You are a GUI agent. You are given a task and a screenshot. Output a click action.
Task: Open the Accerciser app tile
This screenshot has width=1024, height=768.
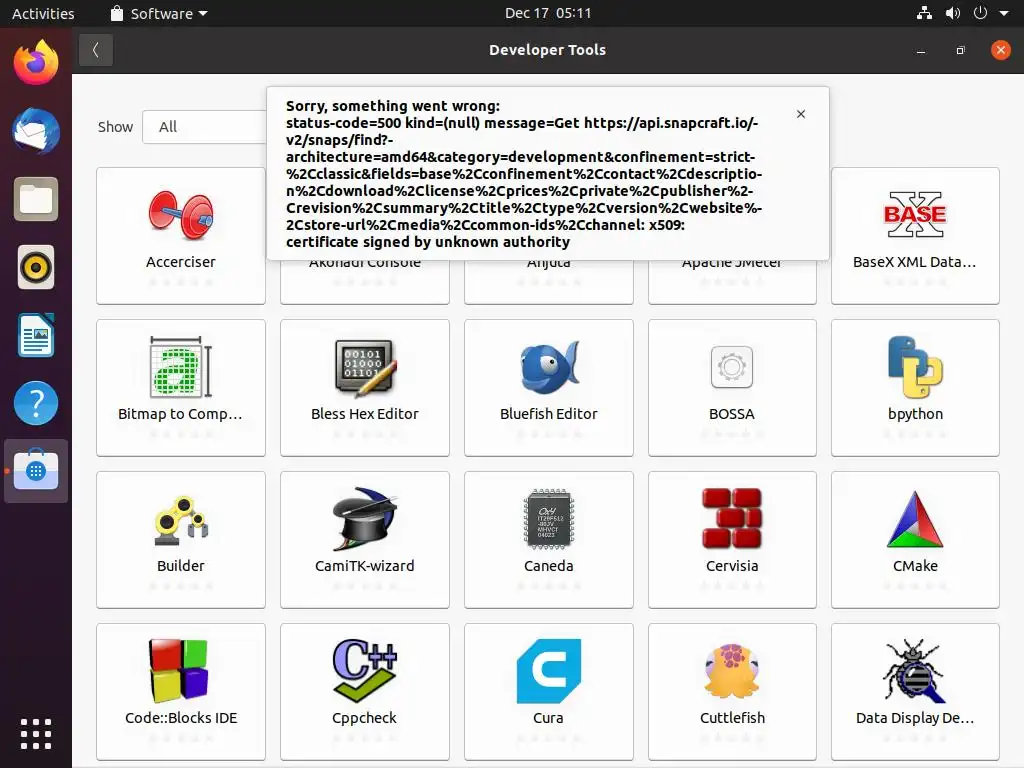point(181,236)
